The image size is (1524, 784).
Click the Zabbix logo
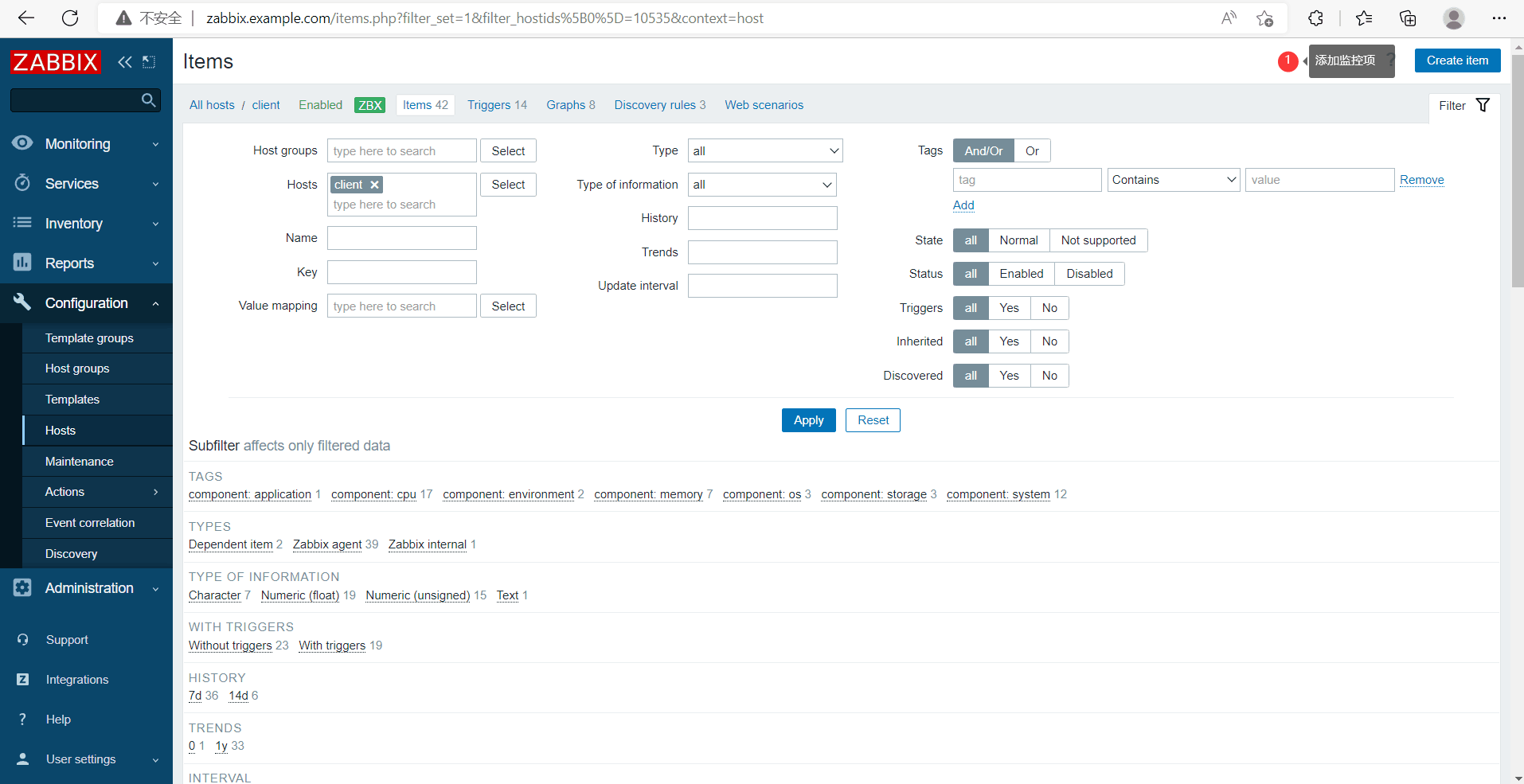pos(56,62)
